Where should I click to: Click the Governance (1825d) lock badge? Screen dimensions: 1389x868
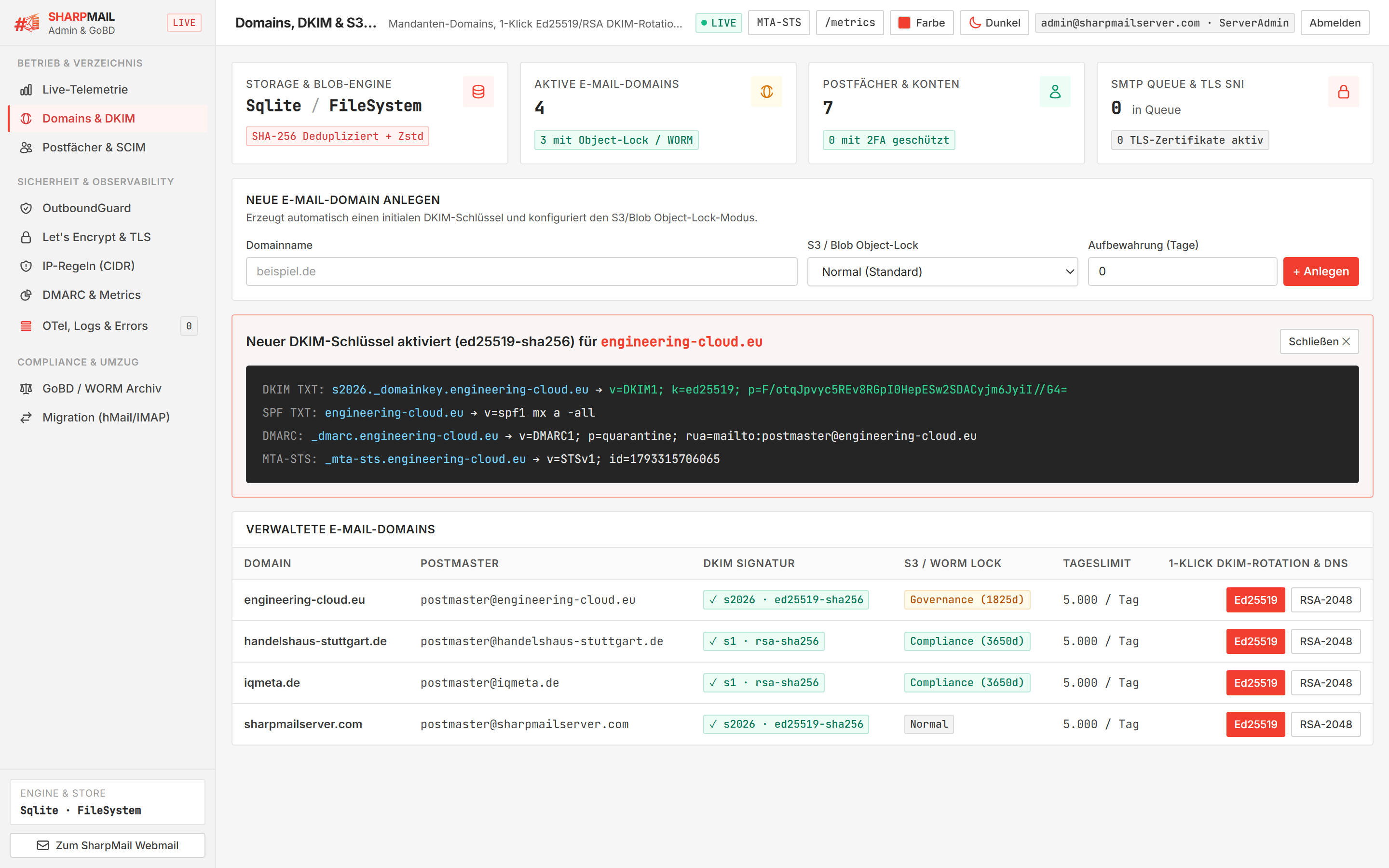coord(967,600)
